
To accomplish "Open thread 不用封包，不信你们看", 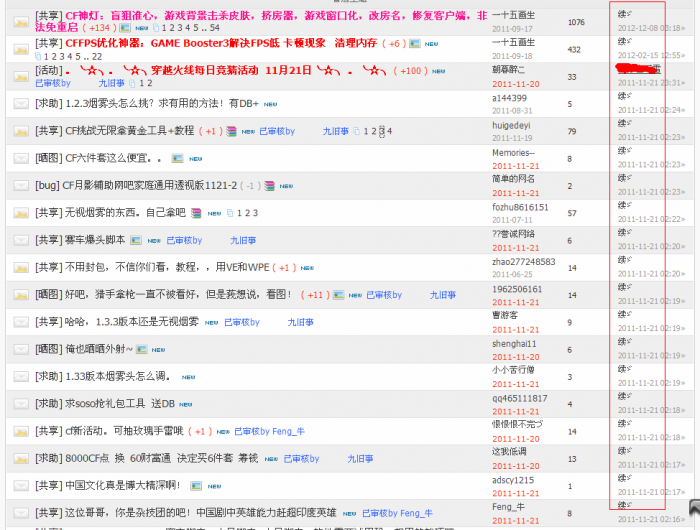I will tap(167, 267).
